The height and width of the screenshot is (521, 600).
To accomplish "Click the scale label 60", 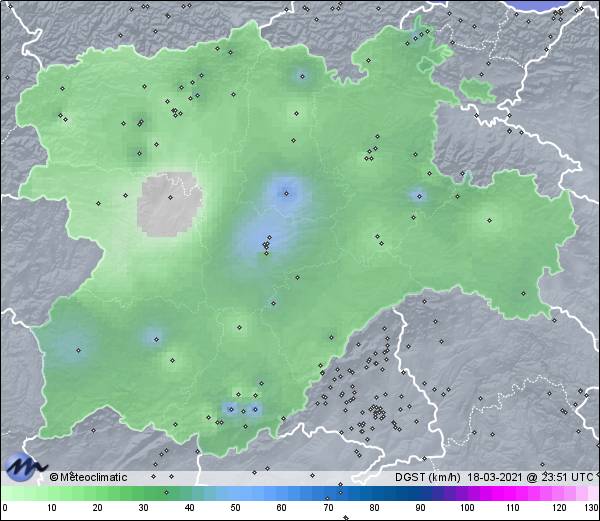I will pyautogui.click(x=281, y=508).
